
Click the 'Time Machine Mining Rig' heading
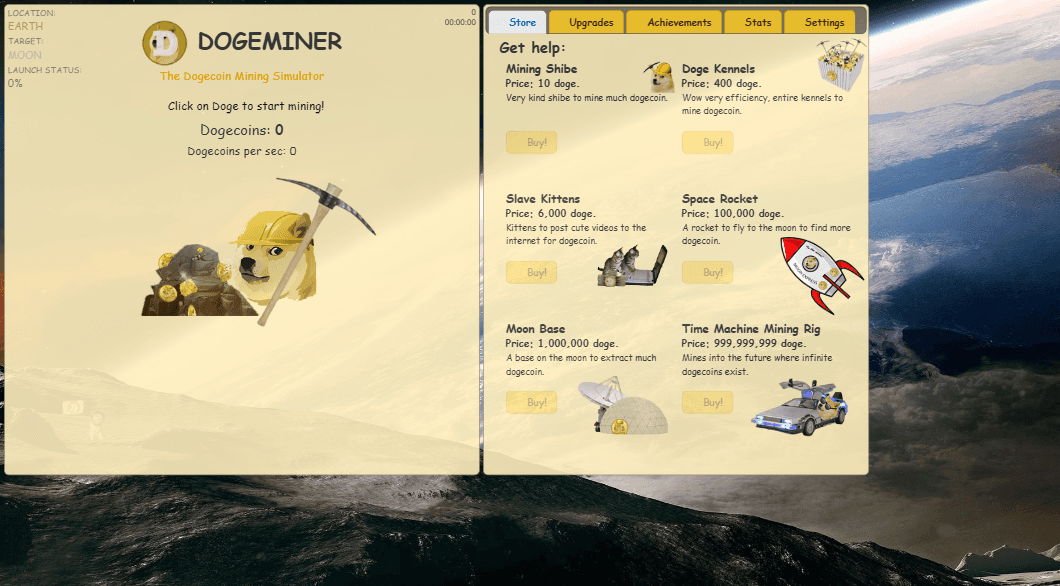pyautogui.click(x=751, y=329)
